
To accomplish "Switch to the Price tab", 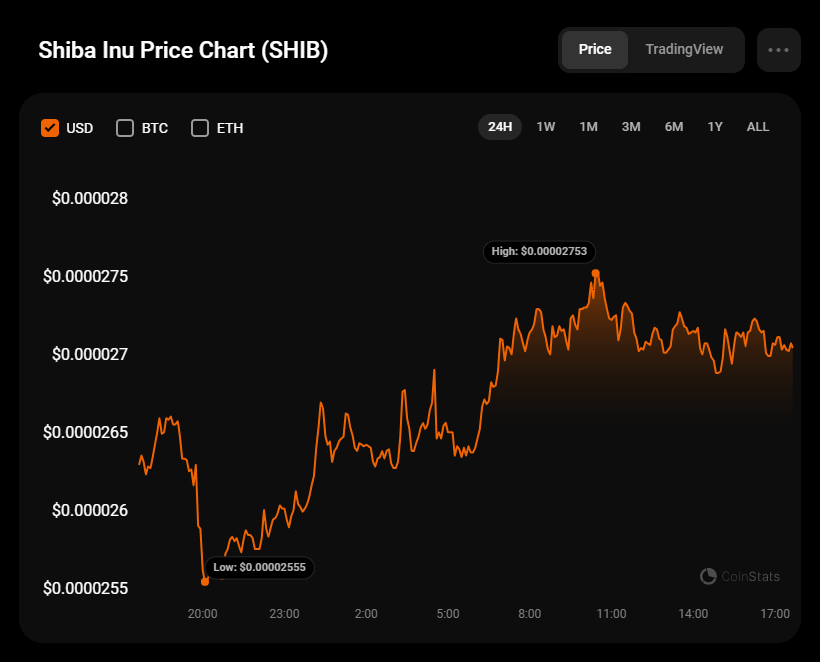I will 595,50.
